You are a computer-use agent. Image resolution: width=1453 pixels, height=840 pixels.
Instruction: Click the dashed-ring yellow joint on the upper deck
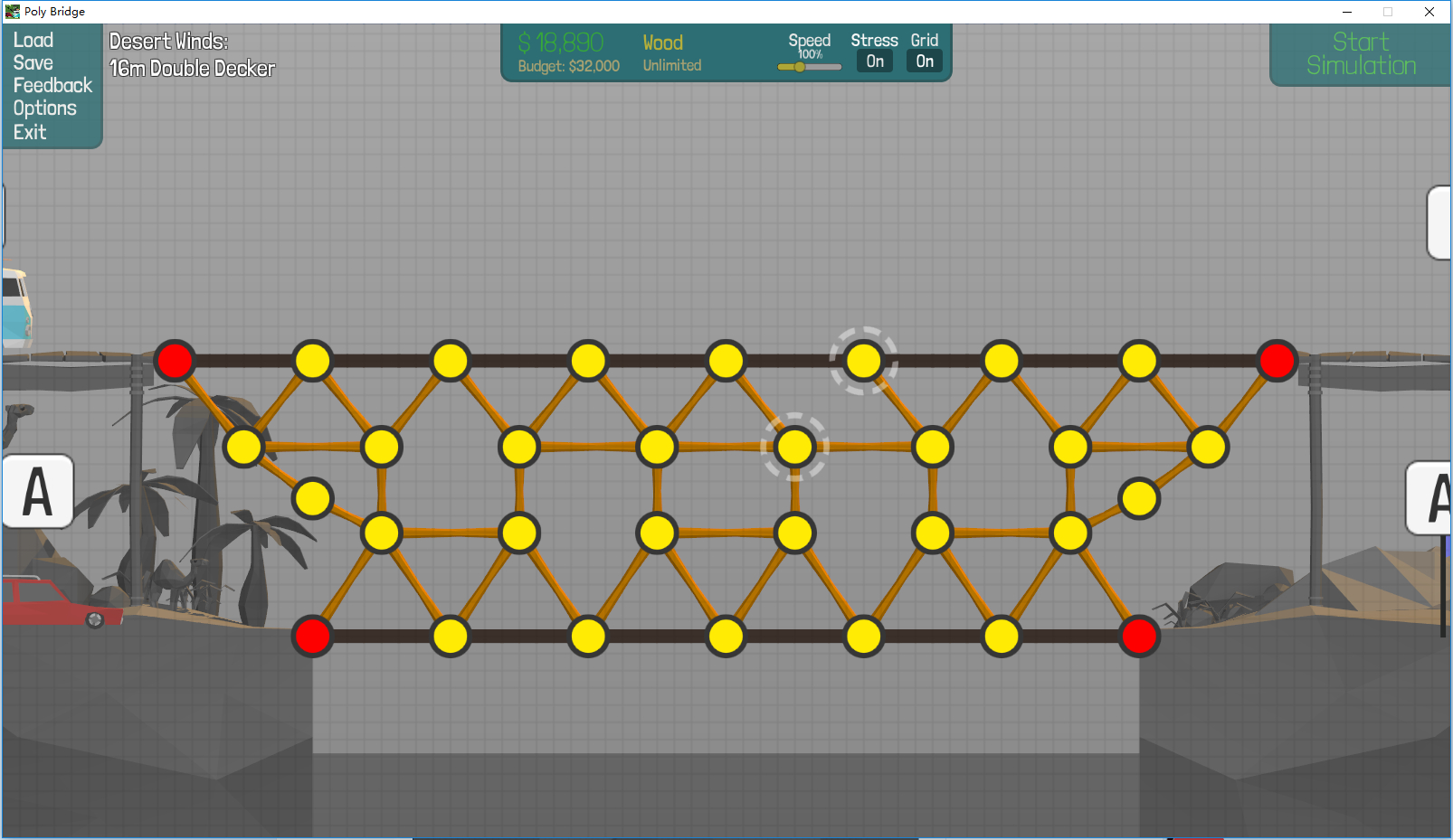coord(864,361)
